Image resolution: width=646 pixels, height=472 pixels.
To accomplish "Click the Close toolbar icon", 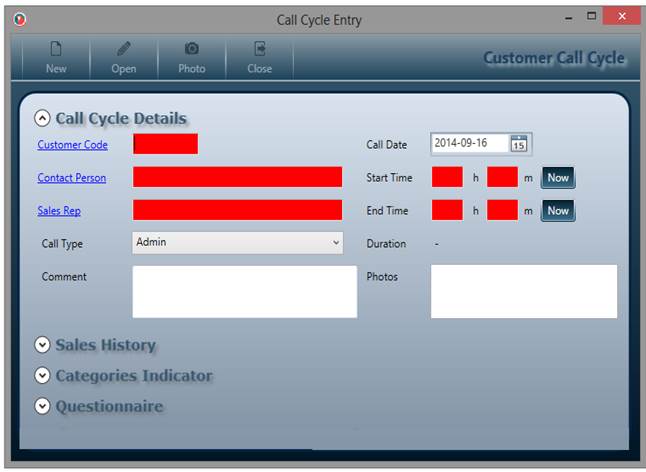I will pyautogui.click(x=259, y=49).
